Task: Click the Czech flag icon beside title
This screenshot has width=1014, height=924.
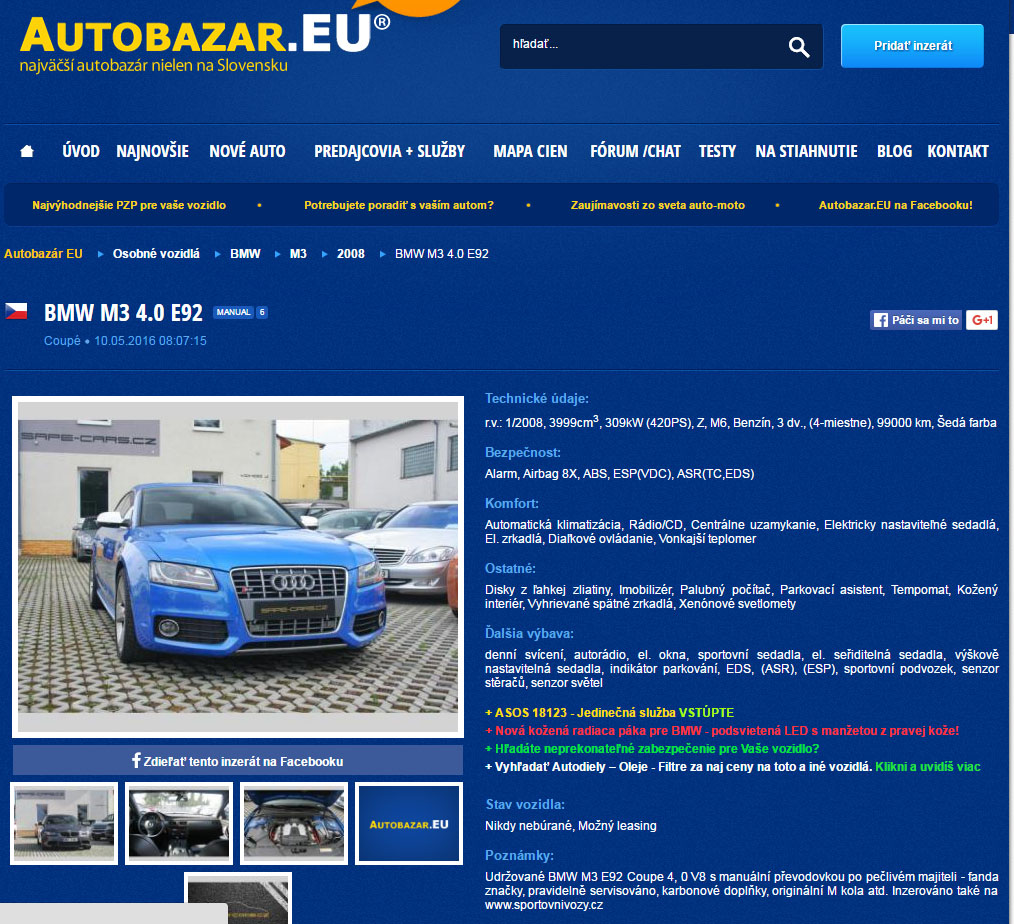Action: pyautogui.click(x=16, y=311)
